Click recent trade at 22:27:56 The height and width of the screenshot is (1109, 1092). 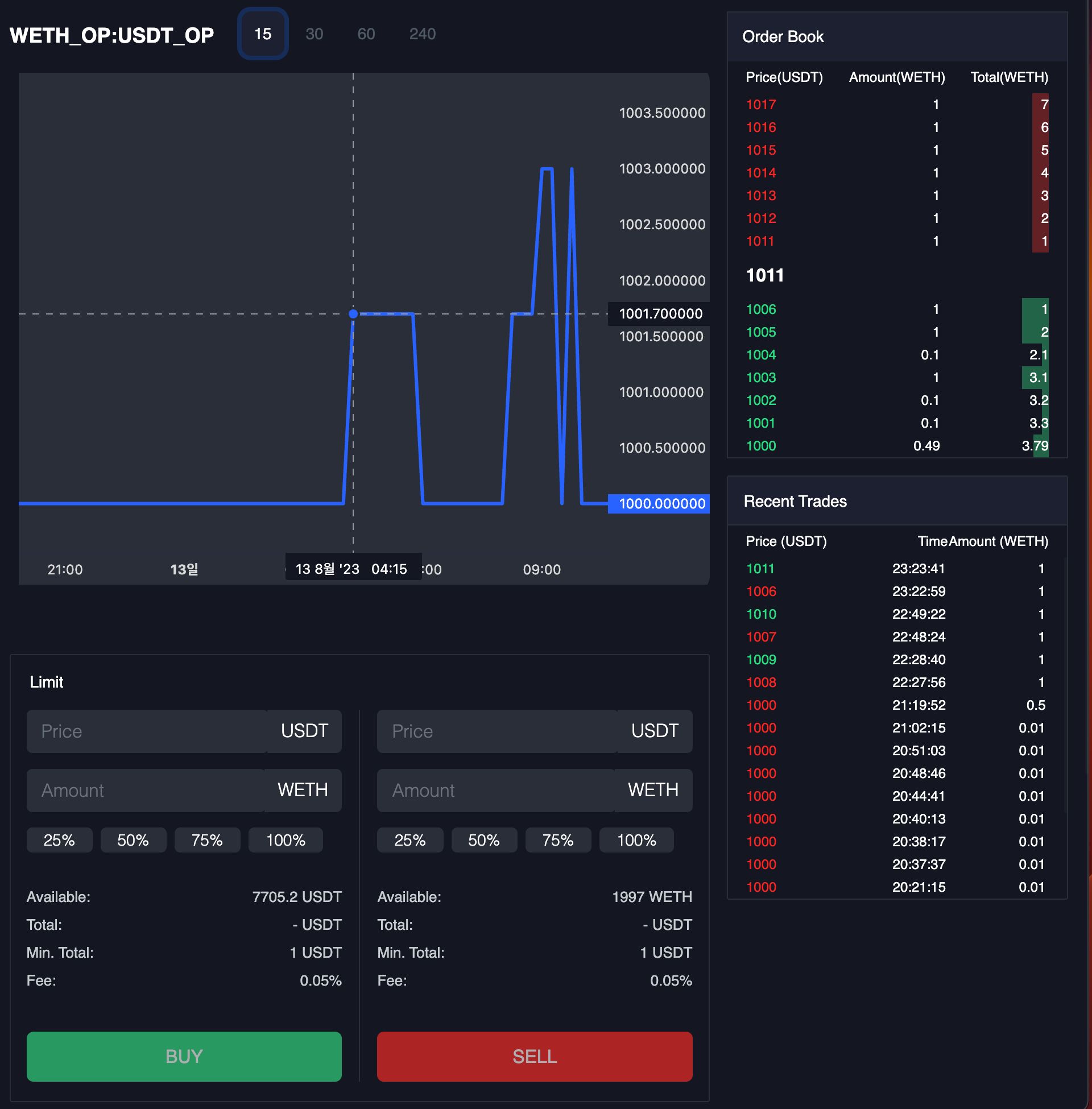[896, 682]
